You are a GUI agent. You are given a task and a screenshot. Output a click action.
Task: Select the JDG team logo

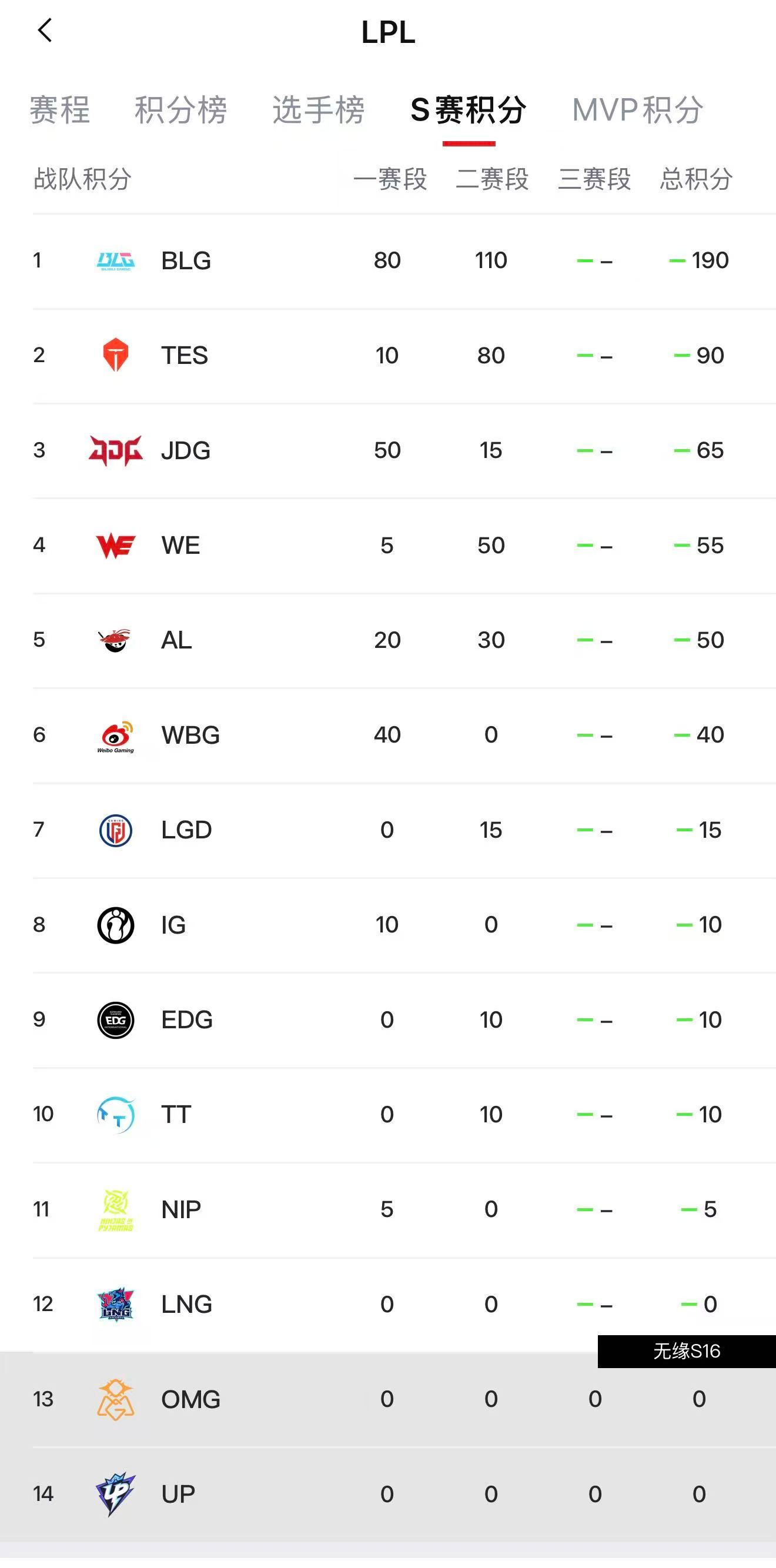[x=116, y=450]
